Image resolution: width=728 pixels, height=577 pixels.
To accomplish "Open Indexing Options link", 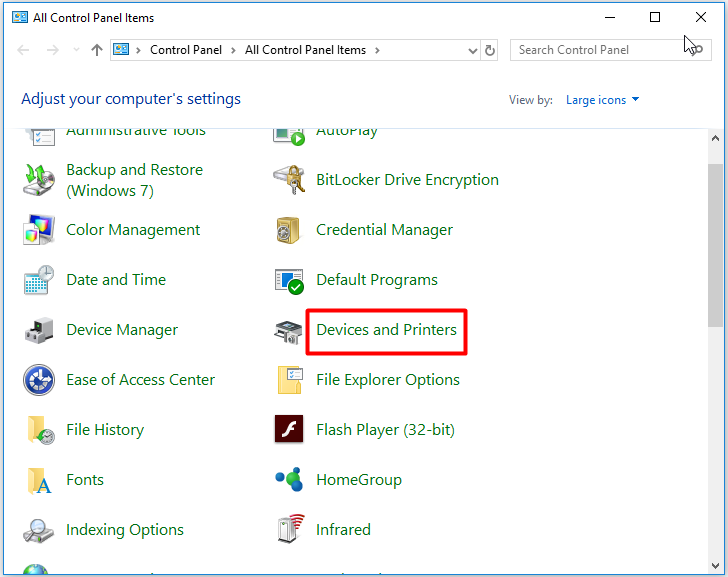I will 125,530.
